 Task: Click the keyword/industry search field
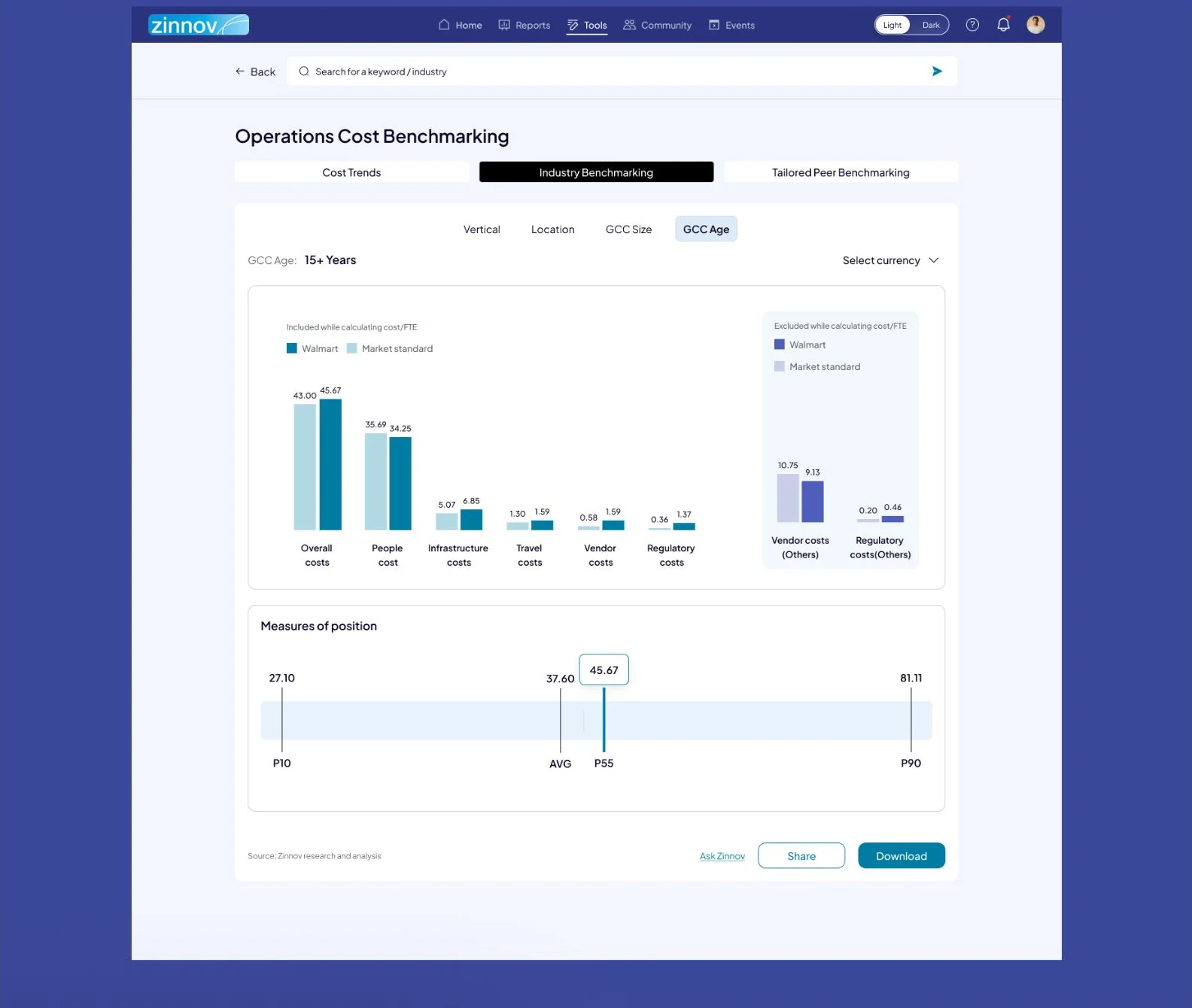[622, 71]
